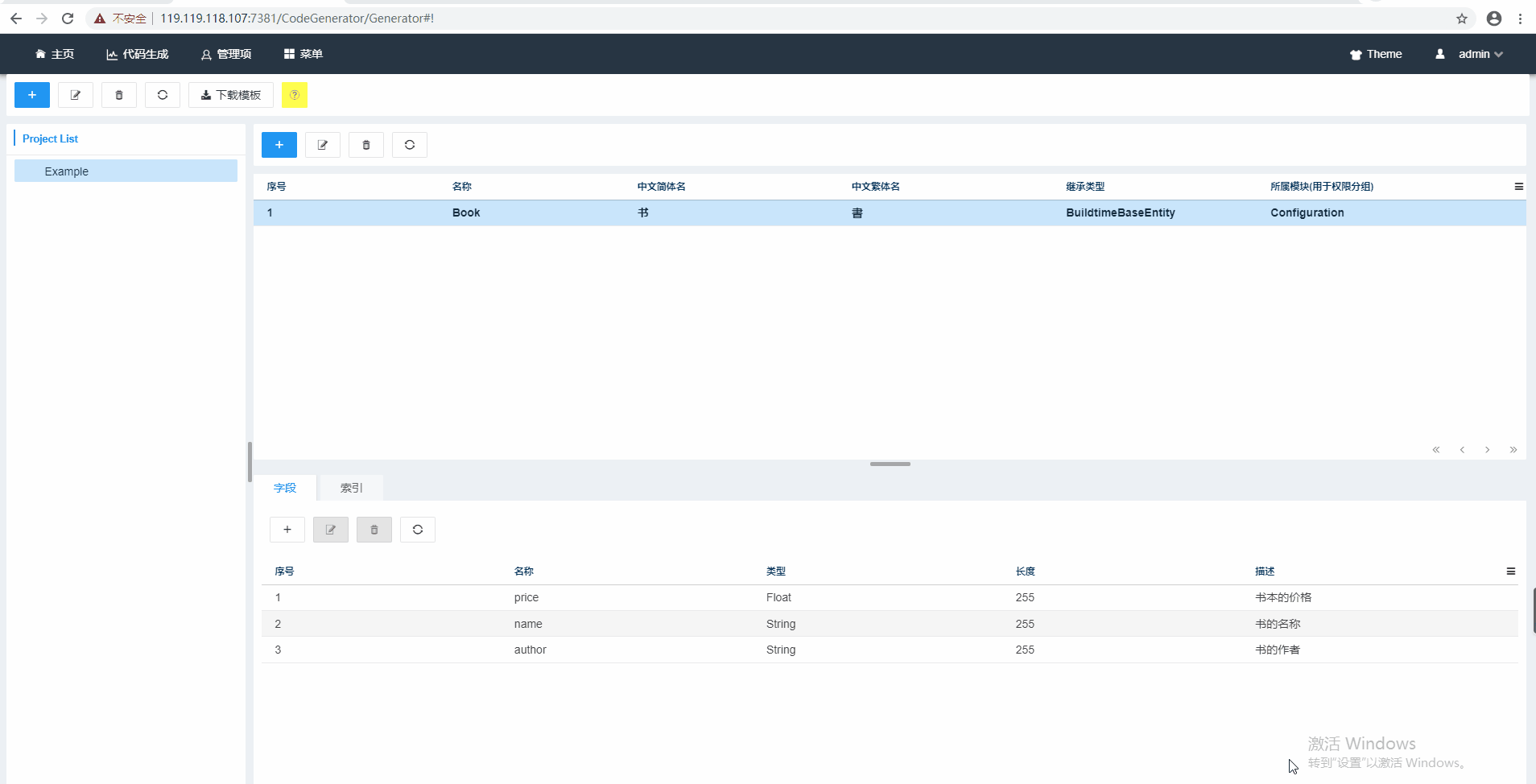Click the 中文简体名 column header

(662, 187)
